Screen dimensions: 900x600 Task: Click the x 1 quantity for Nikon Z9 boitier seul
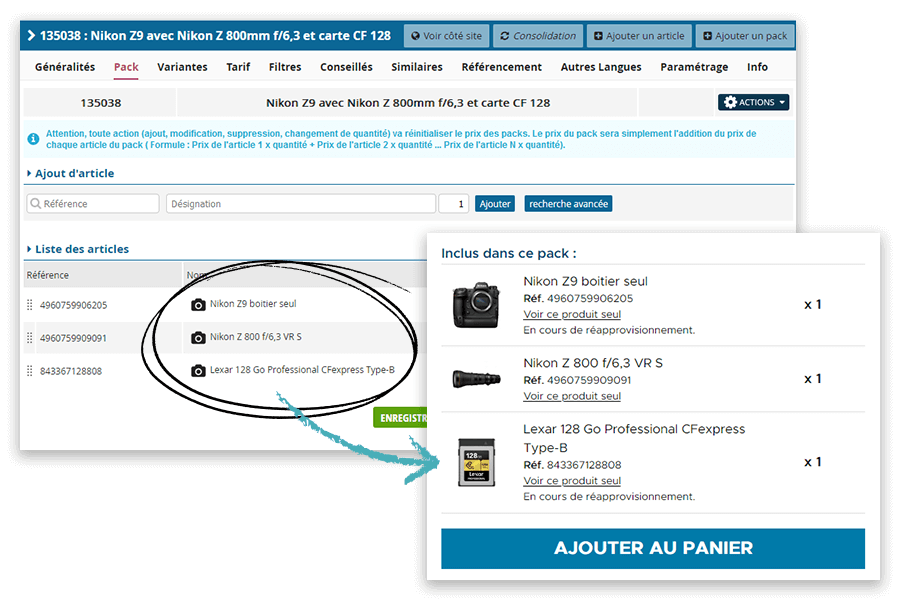point(813,304)
